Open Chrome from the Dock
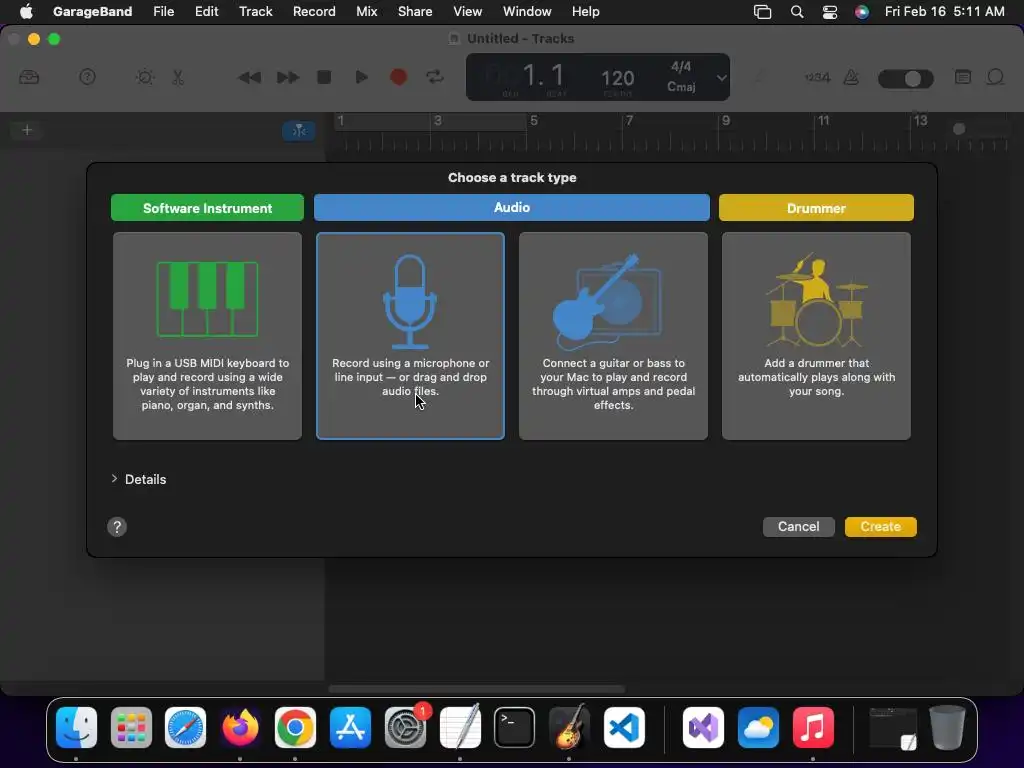The height and width of the screenshot is (768, 1024). (x=295, y=727)
